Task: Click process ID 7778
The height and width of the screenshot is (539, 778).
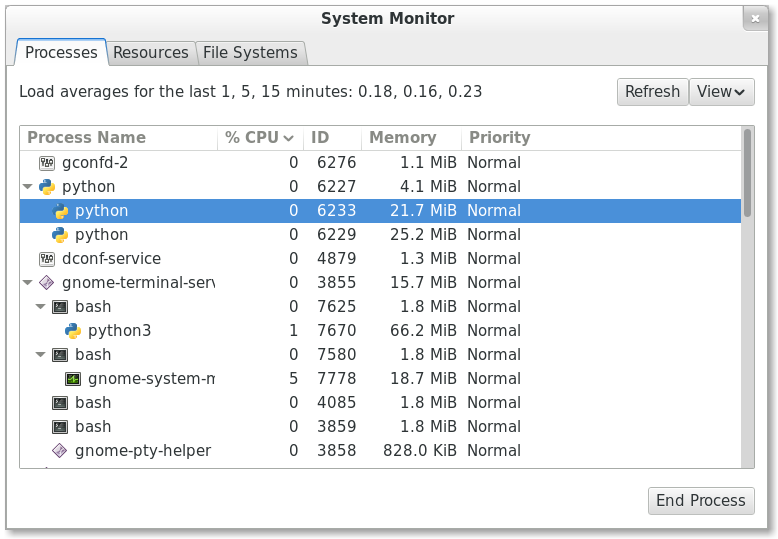Action: [336, 379]
